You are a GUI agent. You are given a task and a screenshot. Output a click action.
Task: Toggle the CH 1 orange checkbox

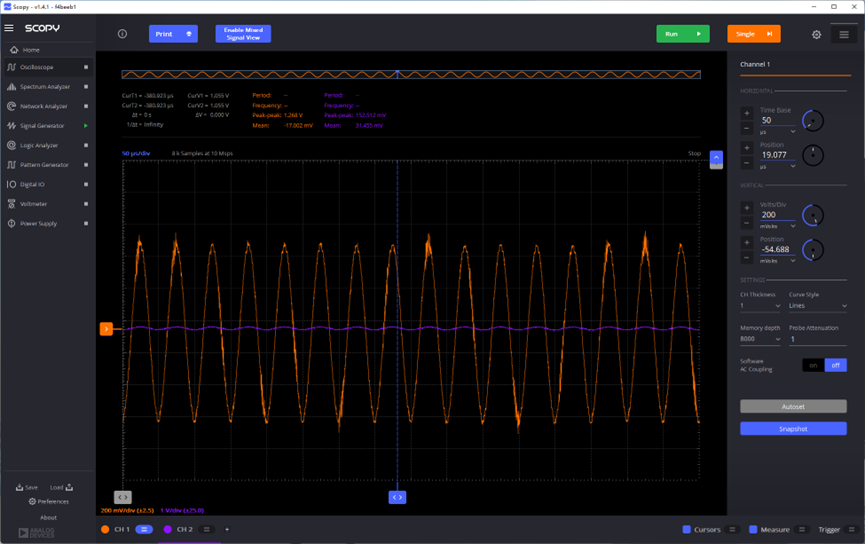105,530
